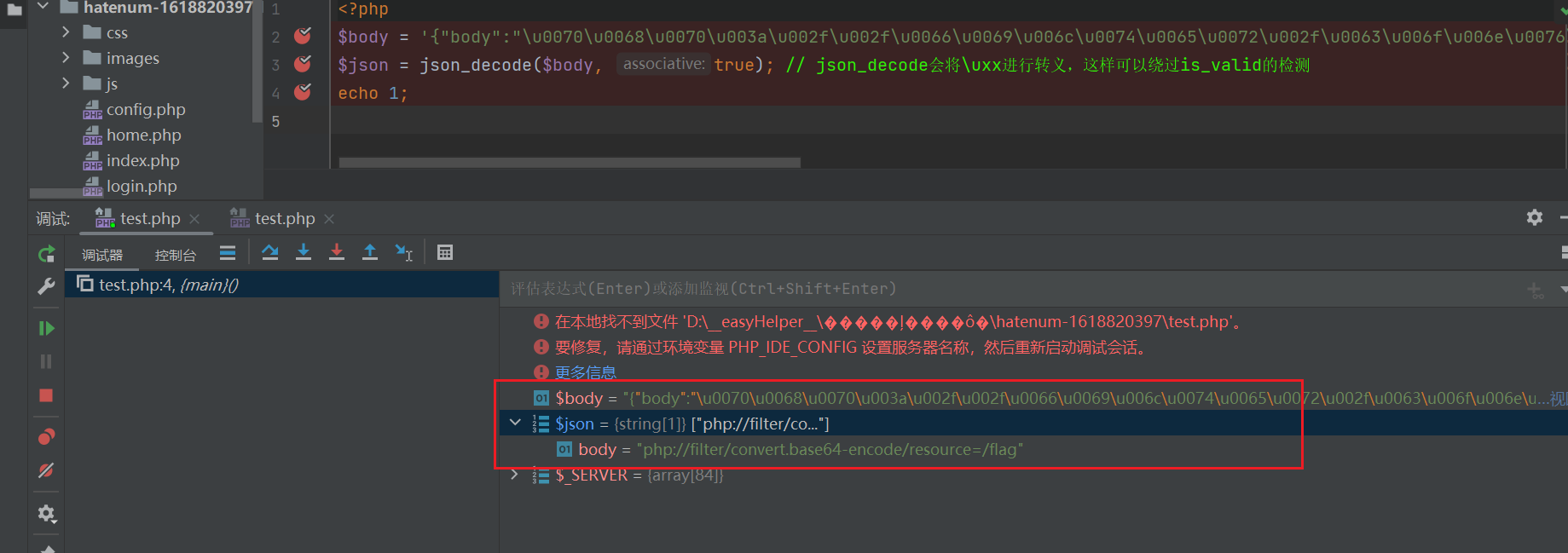The image size is (1568, 553).
Task: Stop the debug session
Action: pos(46,395)
